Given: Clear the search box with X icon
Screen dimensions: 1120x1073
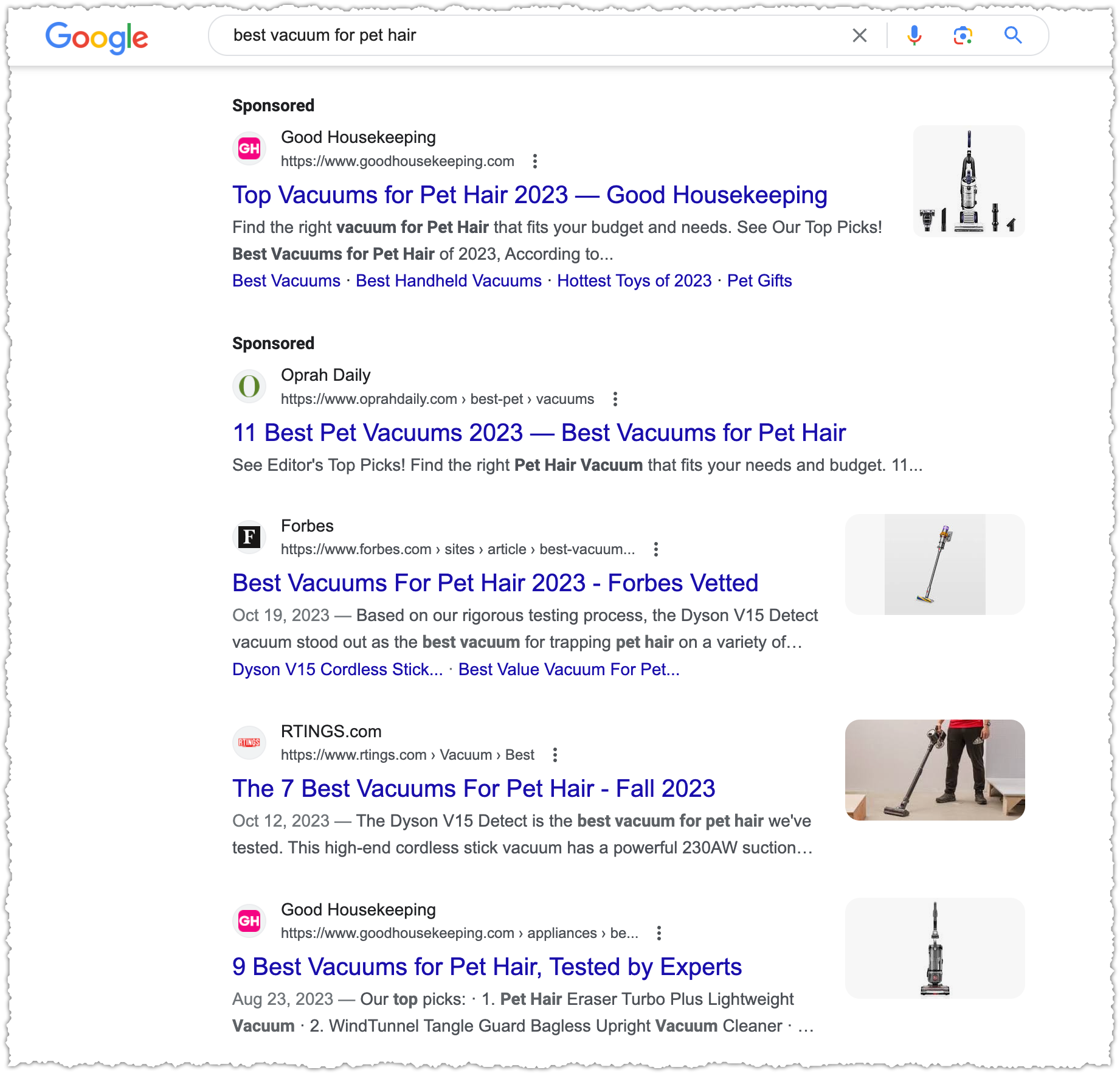Looking at the screenshot, I should pyautogui.click(x=859, y=35).
